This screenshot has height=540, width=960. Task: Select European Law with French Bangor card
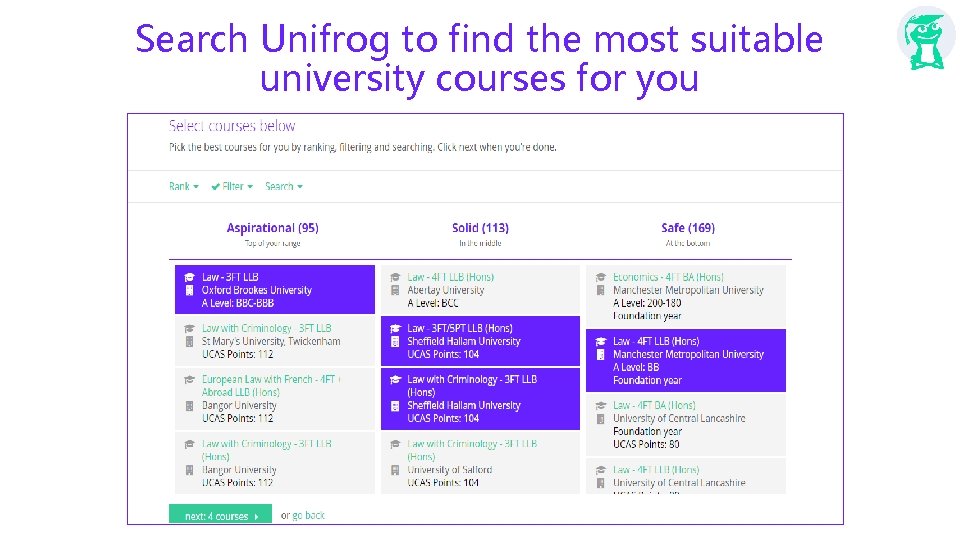tap(275, 399)
